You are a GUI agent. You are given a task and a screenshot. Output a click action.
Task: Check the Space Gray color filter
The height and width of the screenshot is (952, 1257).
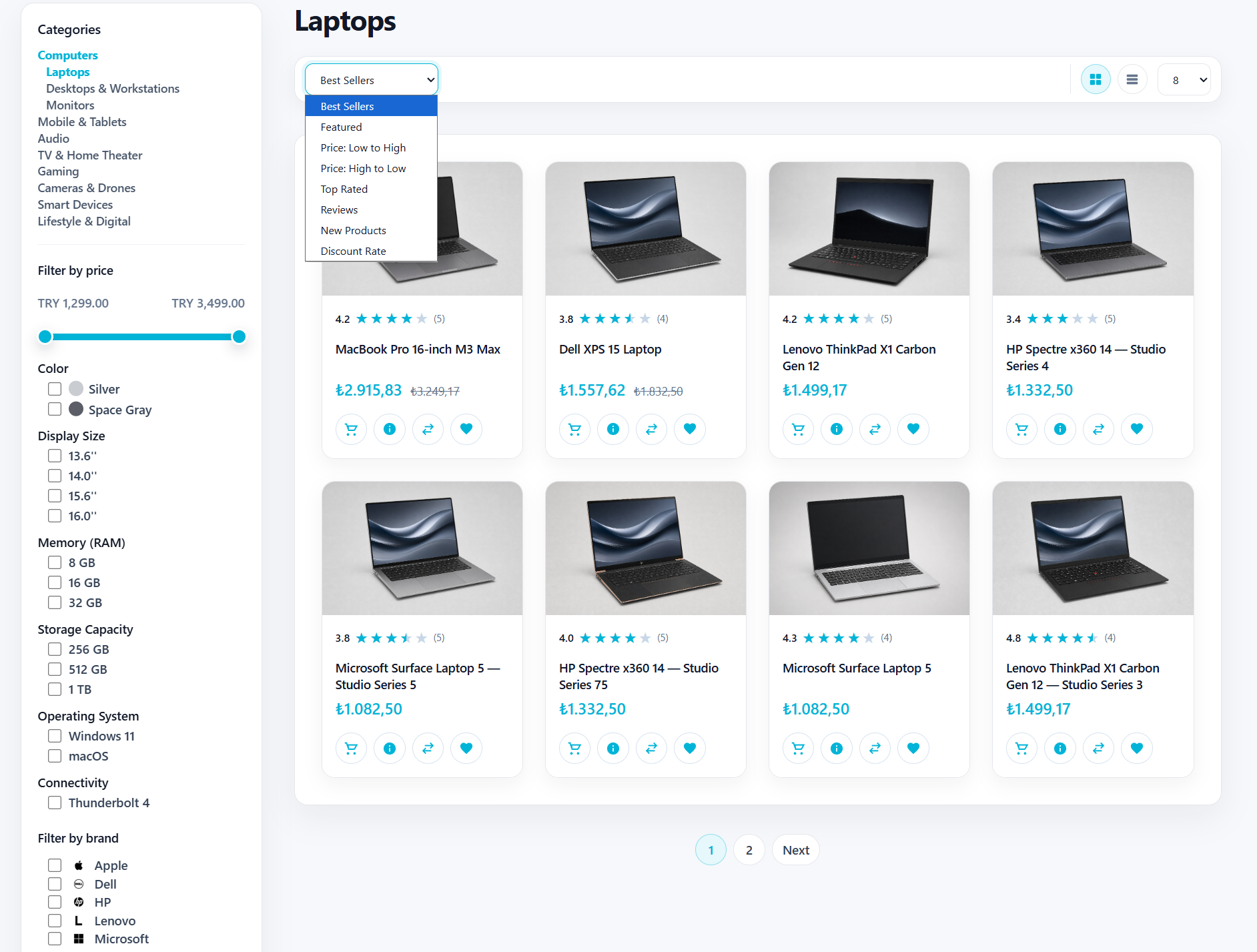(55, 409)
